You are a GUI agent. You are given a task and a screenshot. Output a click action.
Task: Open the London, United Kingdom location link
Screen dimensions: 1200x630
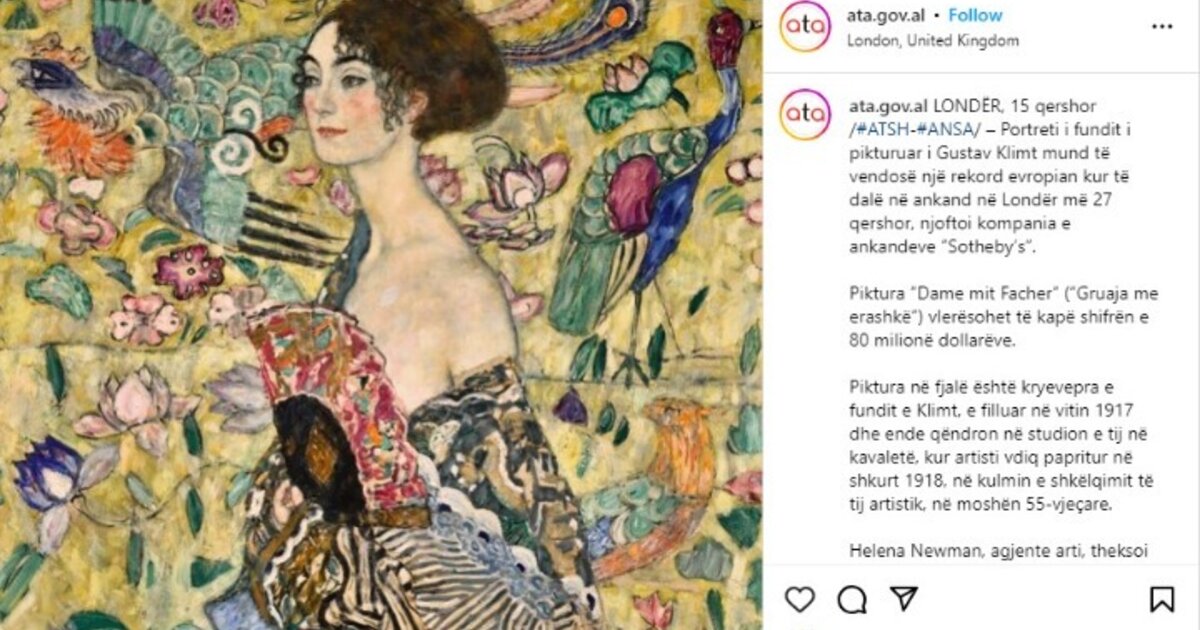[933, 41]
